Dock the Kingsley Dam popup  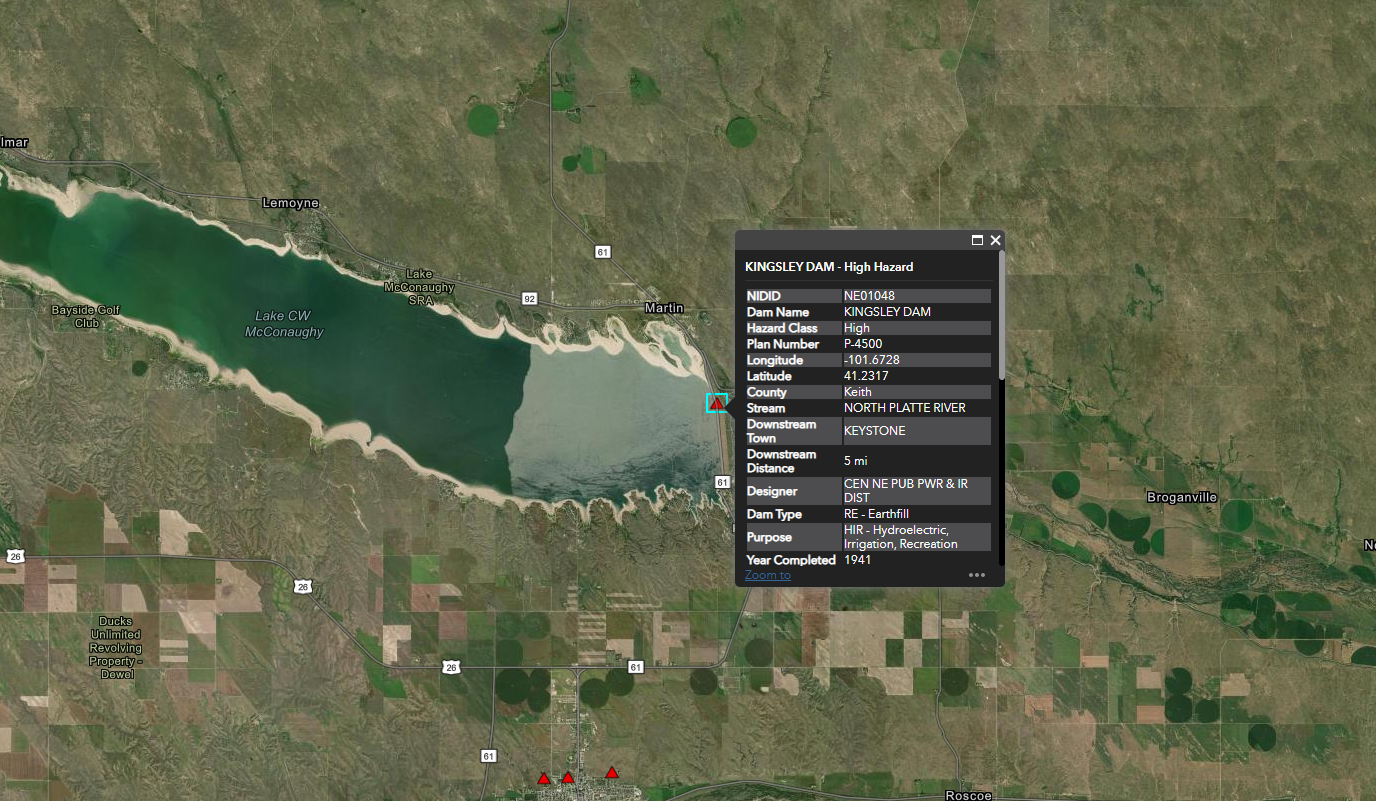coord(977,240)
